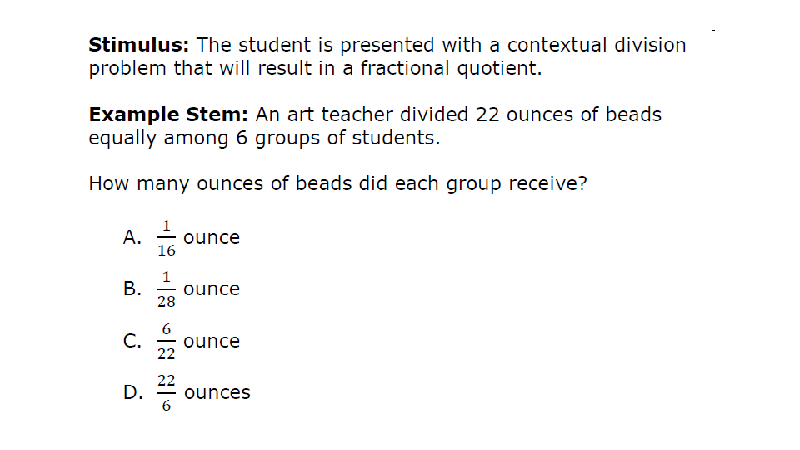Click the small dash mark at top right
This screenshot has height=450, width=800.
(x=713, y=31)
